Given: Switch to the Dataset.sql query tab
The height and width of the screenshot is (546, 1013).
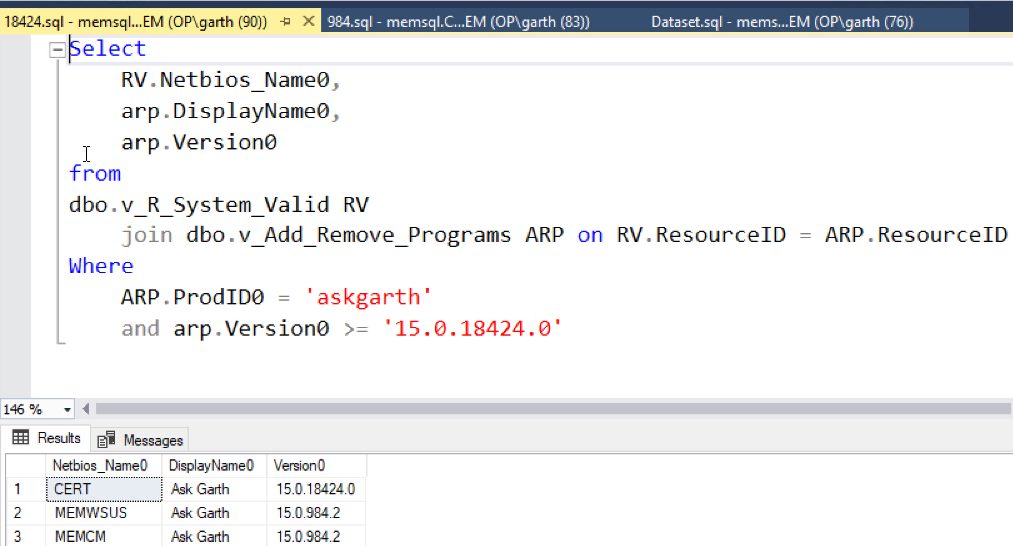Looking at the screenshot, I should 782,22.
